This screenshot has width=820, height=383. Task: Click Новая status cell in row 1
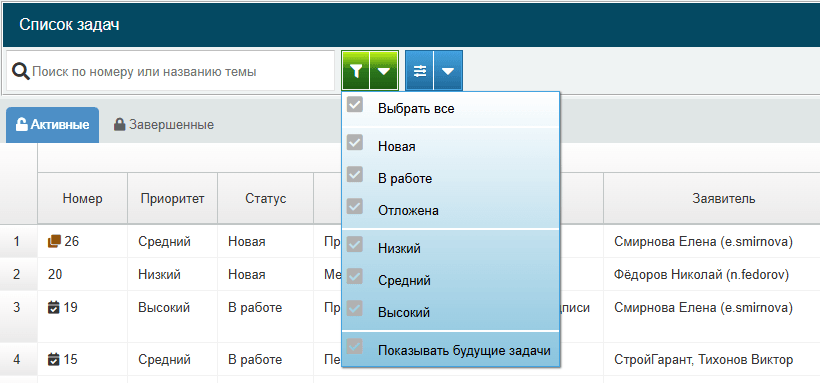(x=266, y=242)
